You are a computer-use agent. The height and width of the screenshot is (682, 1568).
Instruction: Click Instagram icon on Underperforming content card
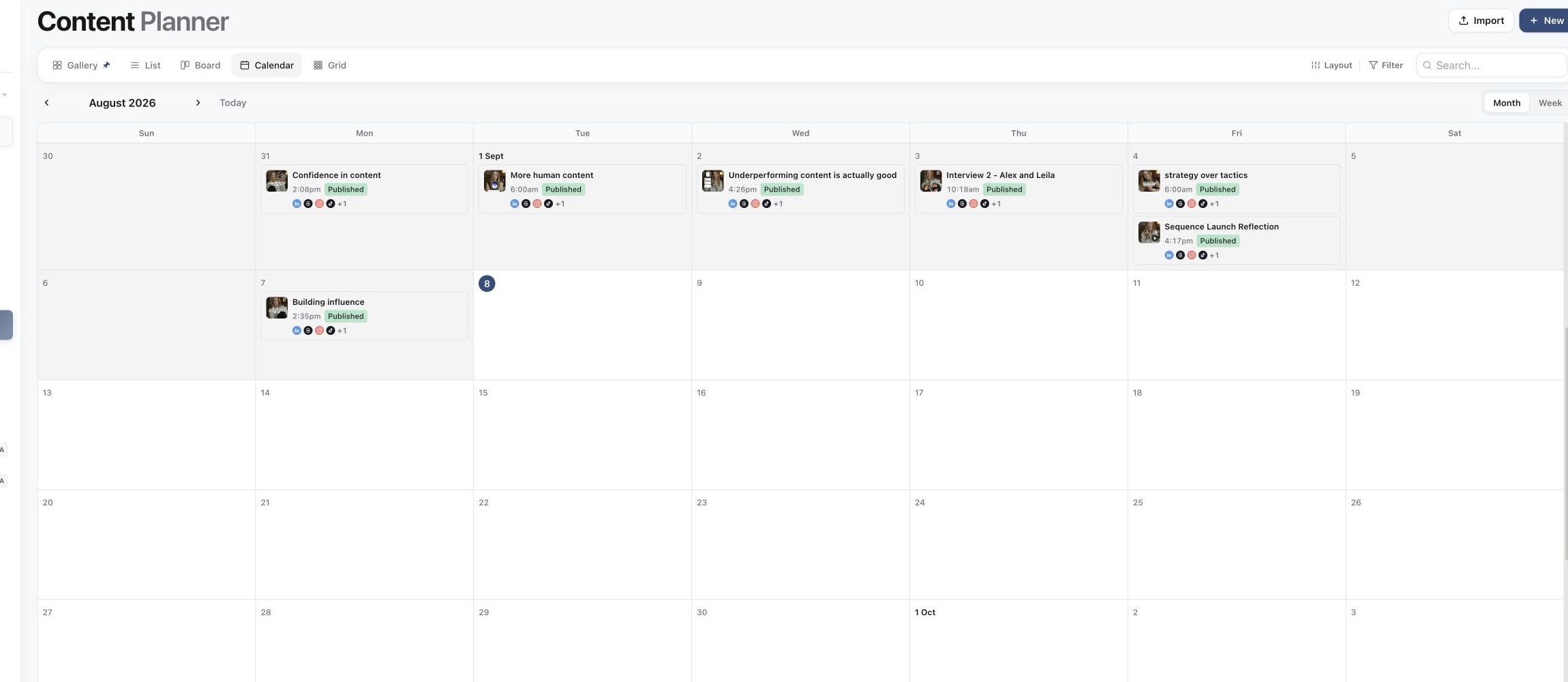[755, 204]
